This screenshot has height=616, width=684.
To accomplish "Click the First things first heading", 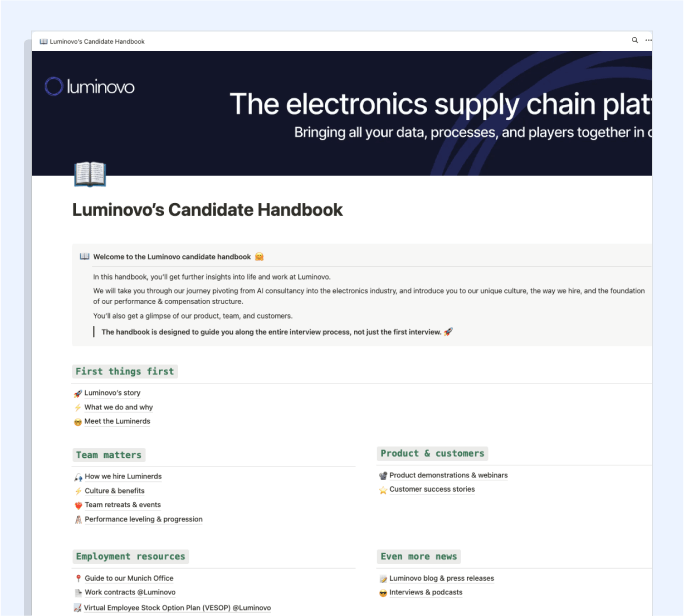I will coord(125,371).
